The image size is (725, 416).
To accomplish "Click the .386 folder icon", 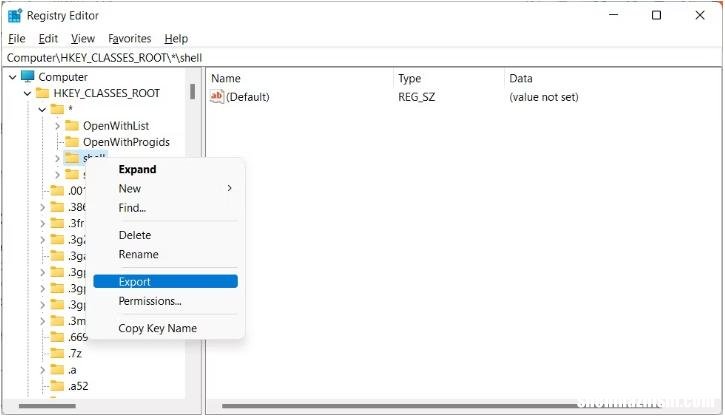I will [57, 207].
